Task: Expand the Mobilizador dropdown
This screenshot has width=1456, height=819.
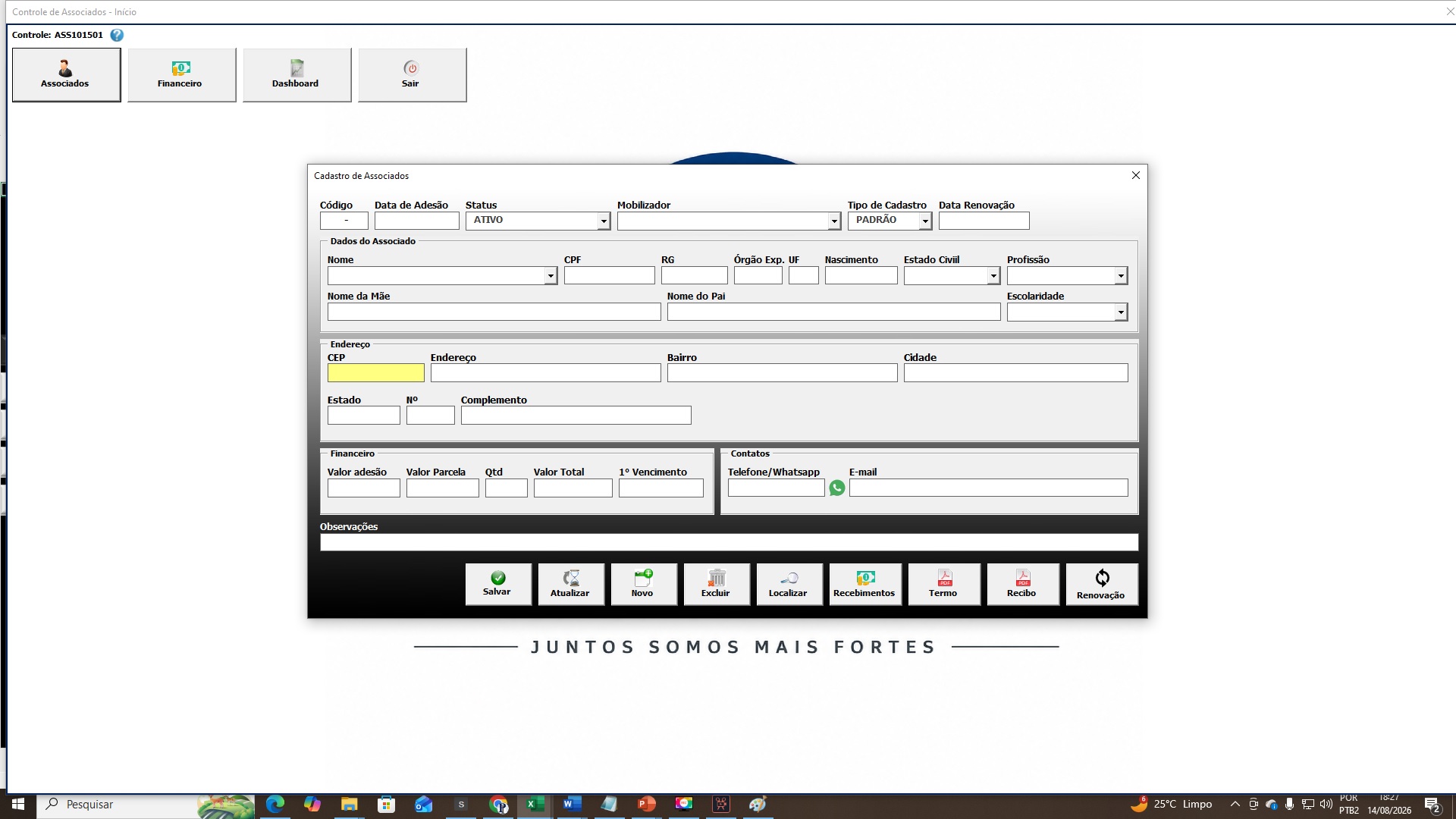Action: point(834,221)
